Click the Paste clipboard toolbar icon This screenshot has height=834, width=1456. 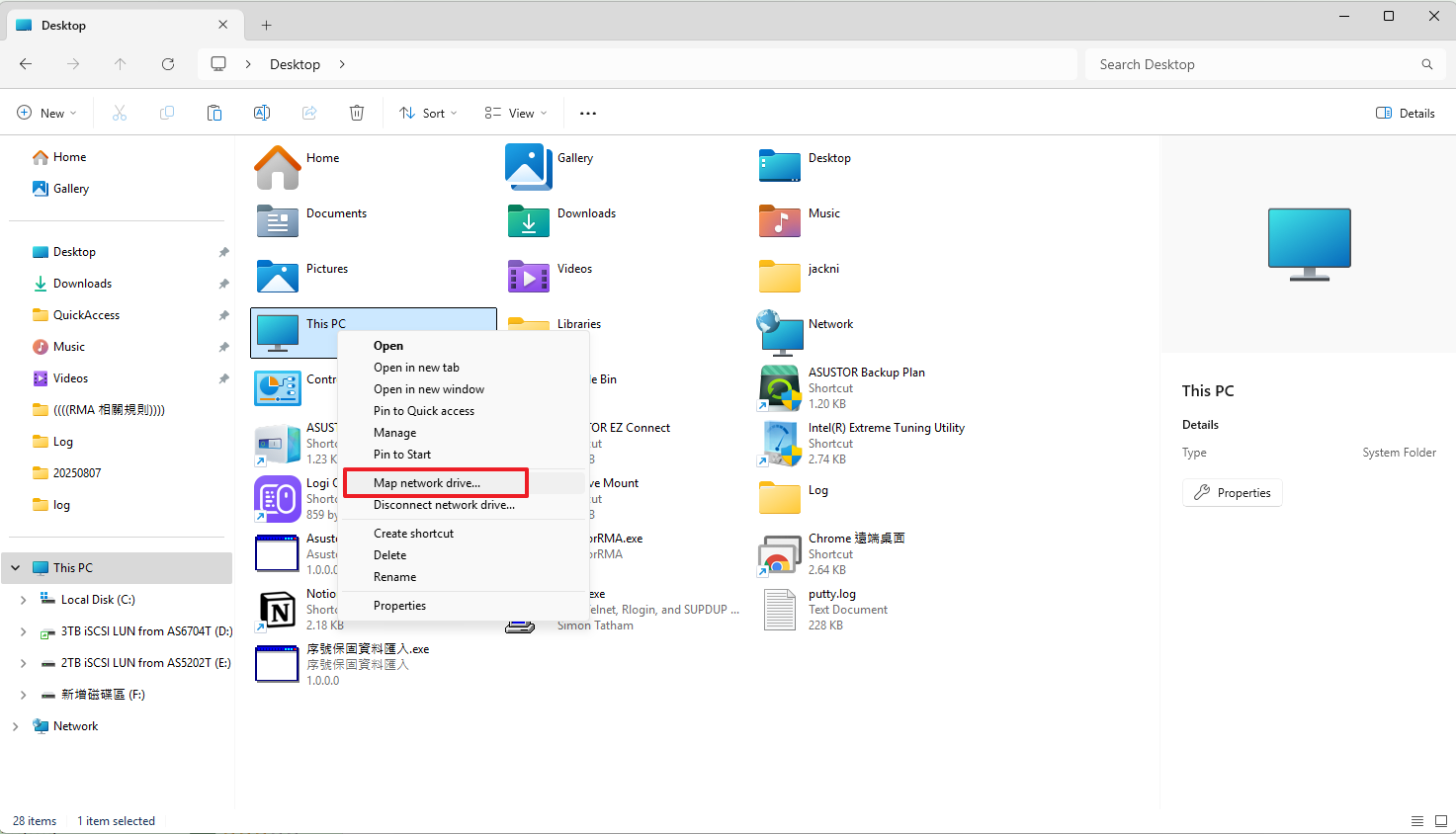214,114
